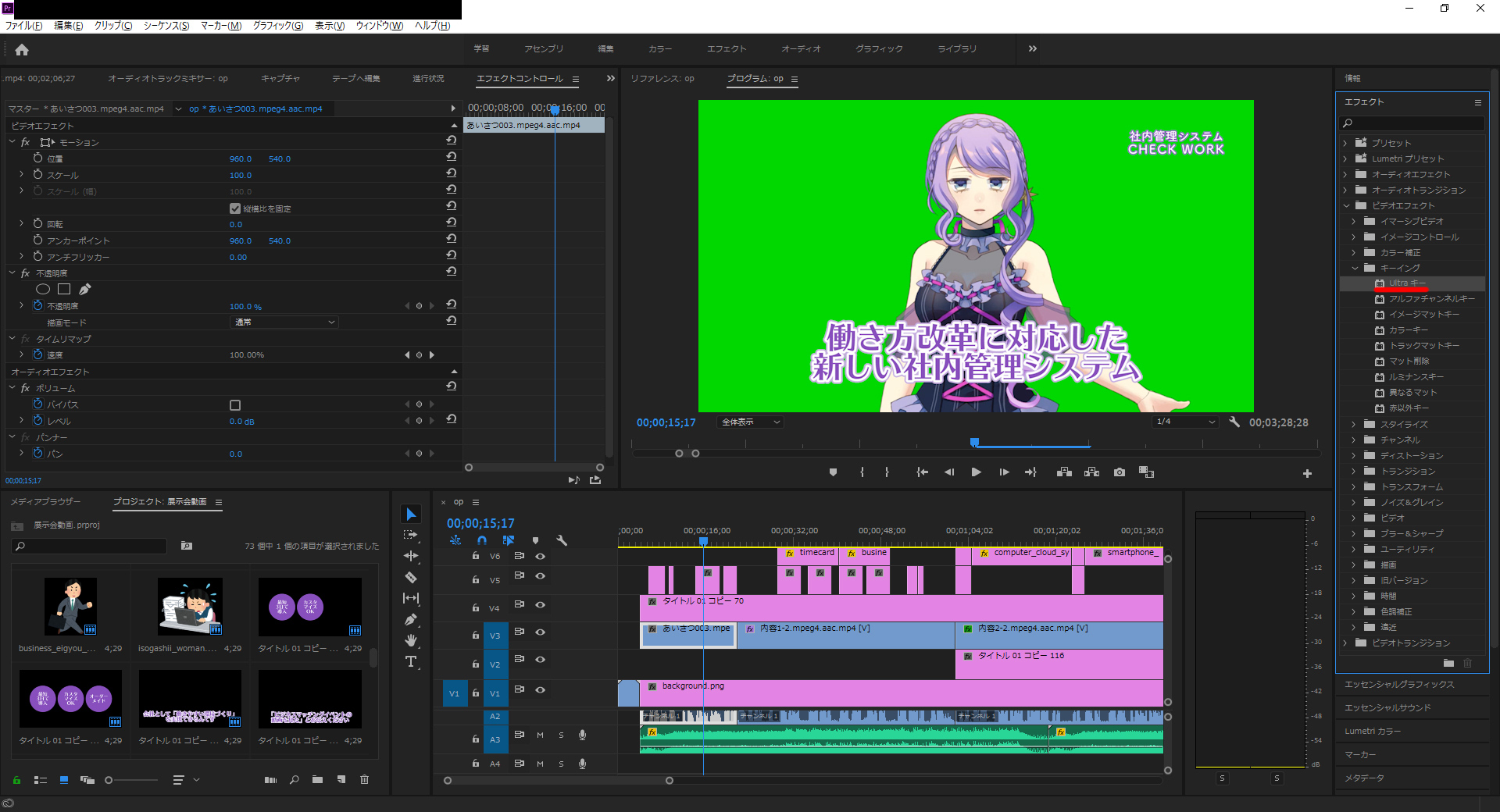The height and width of the screenshot is (812, 1500).
Task: Go to Out point in program monitor
Action: click(x=1030, y=472)
